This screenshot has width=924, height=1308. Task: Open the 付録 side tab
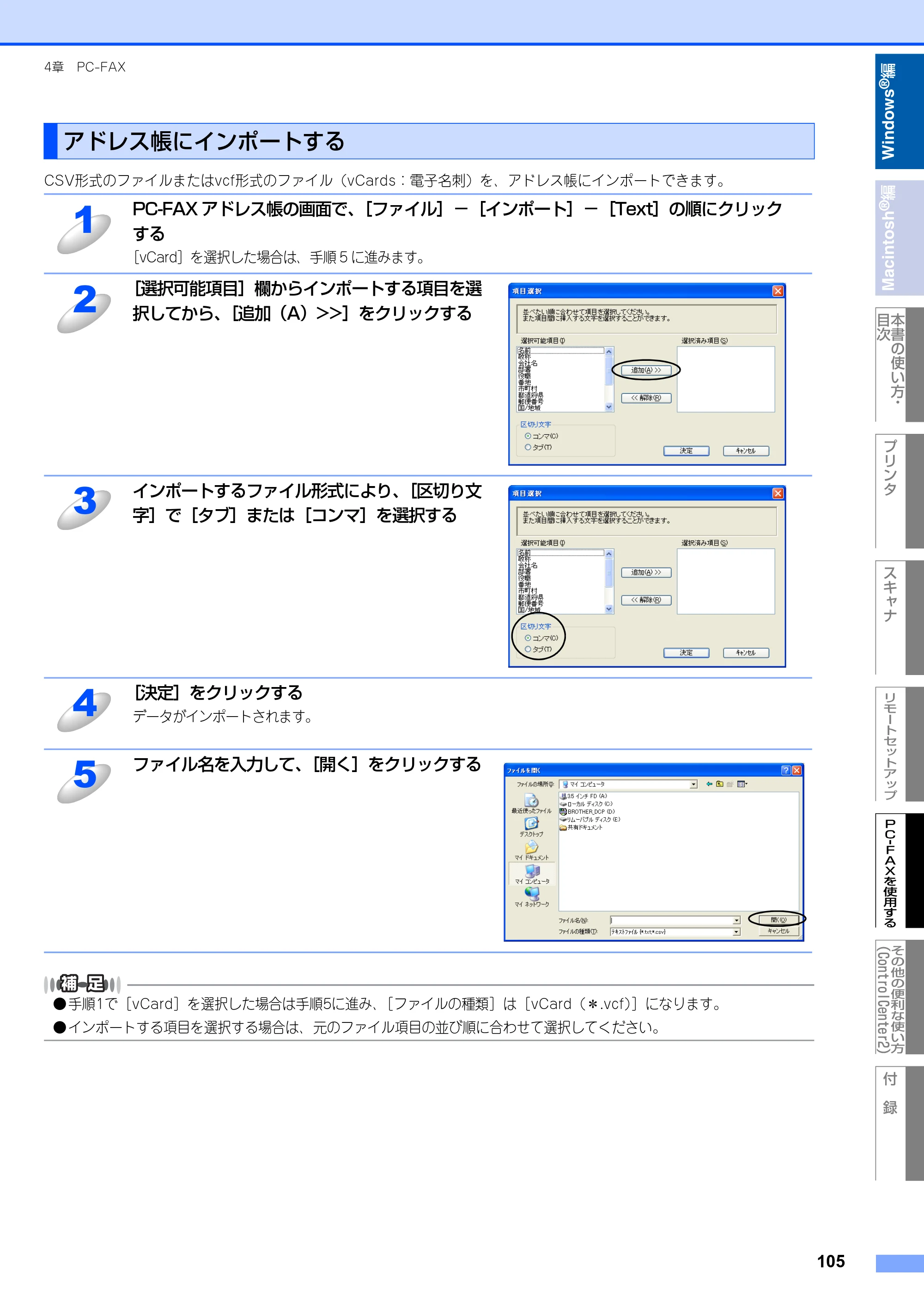tap(899, 1124)
